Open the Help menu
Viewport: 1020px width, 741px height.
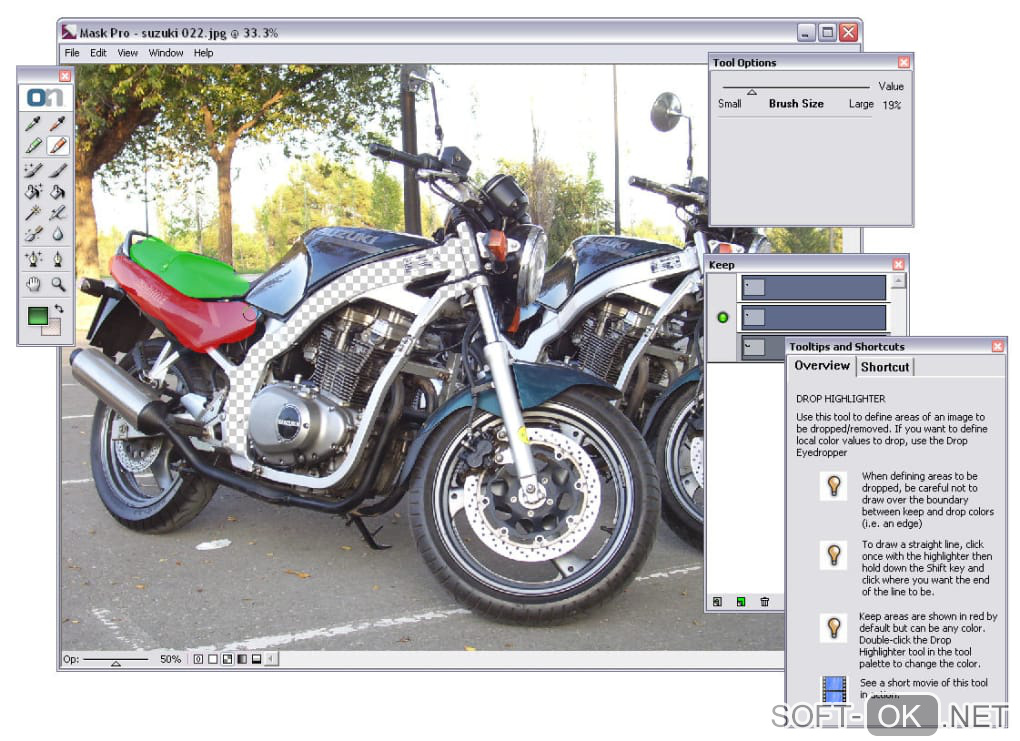click(204, 53)
